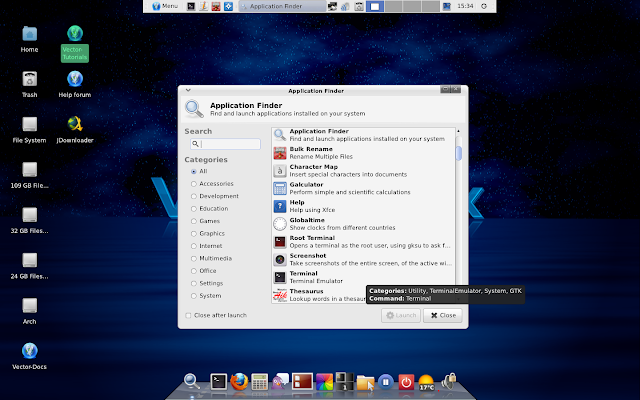Select the 109 GB filesystem drive icon
The height and width of the screenshot is (400, 640).
[x=29, y=170]
